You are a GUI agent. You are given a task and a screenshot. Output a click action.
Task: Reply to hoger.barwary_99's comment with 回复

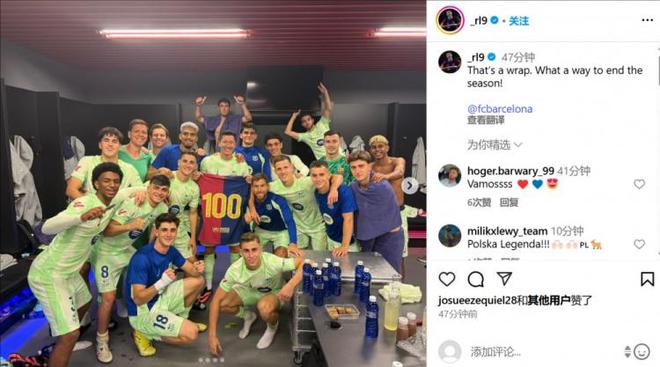click(508, 202)
